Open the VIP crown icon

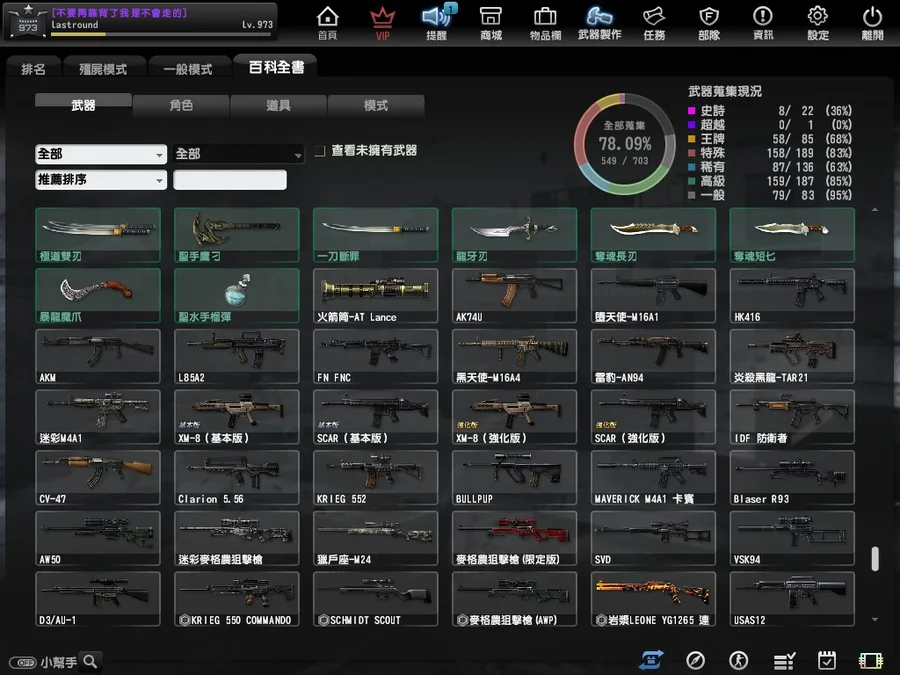coord(382,23)
